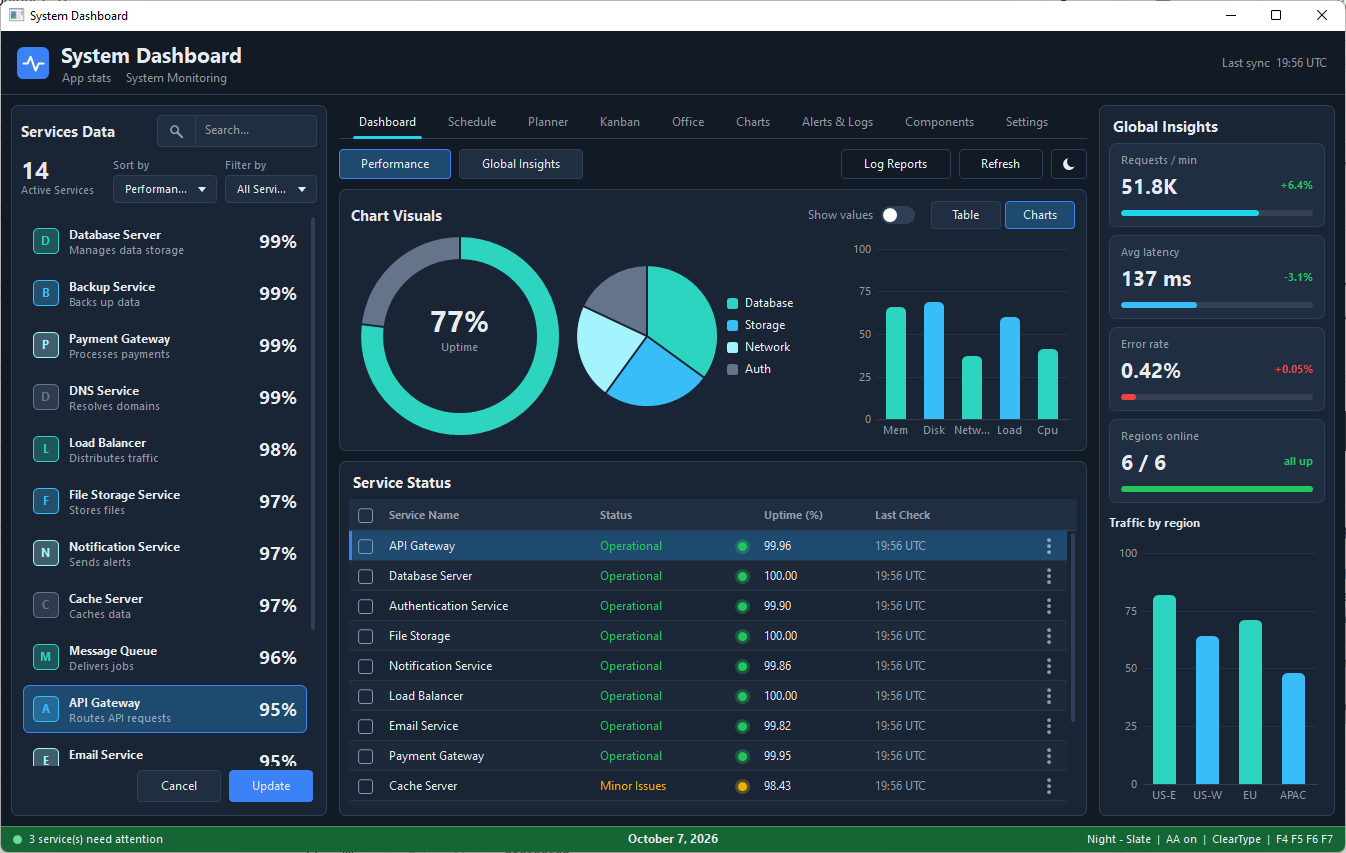The height and width of the screenshot is (853, 1346).
Task: Toggle the Show values switch
Action: pyautogui.click(x=897, y=215)
